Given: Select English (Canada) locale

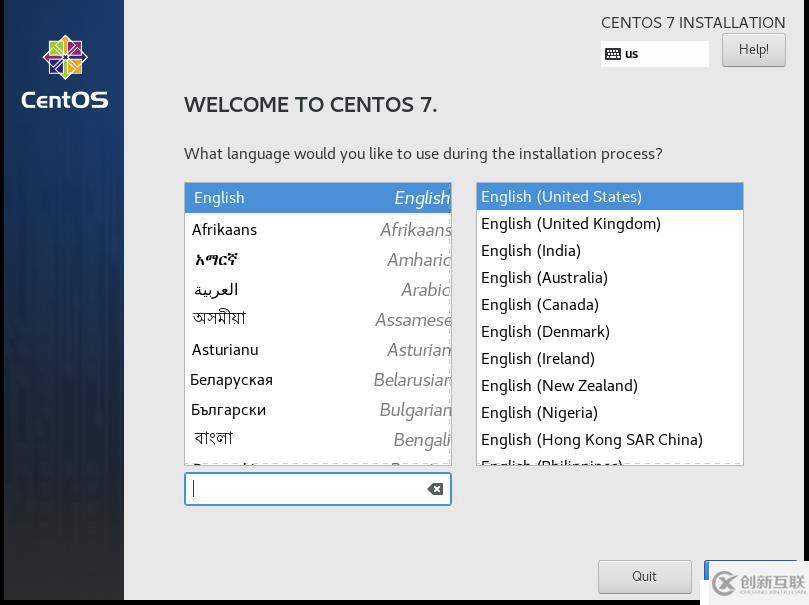Looking at the screenshot, I should point(540,304).
